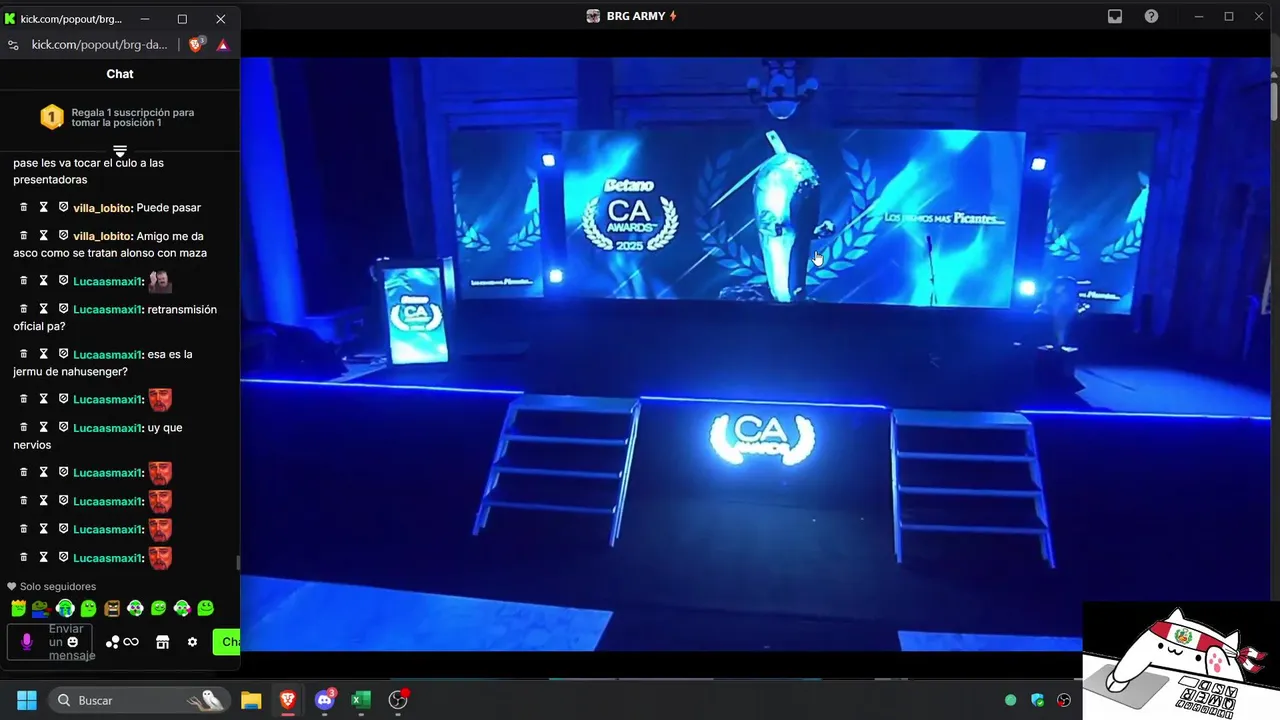Insert the crying headphones green emote
The height and width of the screenshot is (720, 1280).
click(x=65, y=608)
